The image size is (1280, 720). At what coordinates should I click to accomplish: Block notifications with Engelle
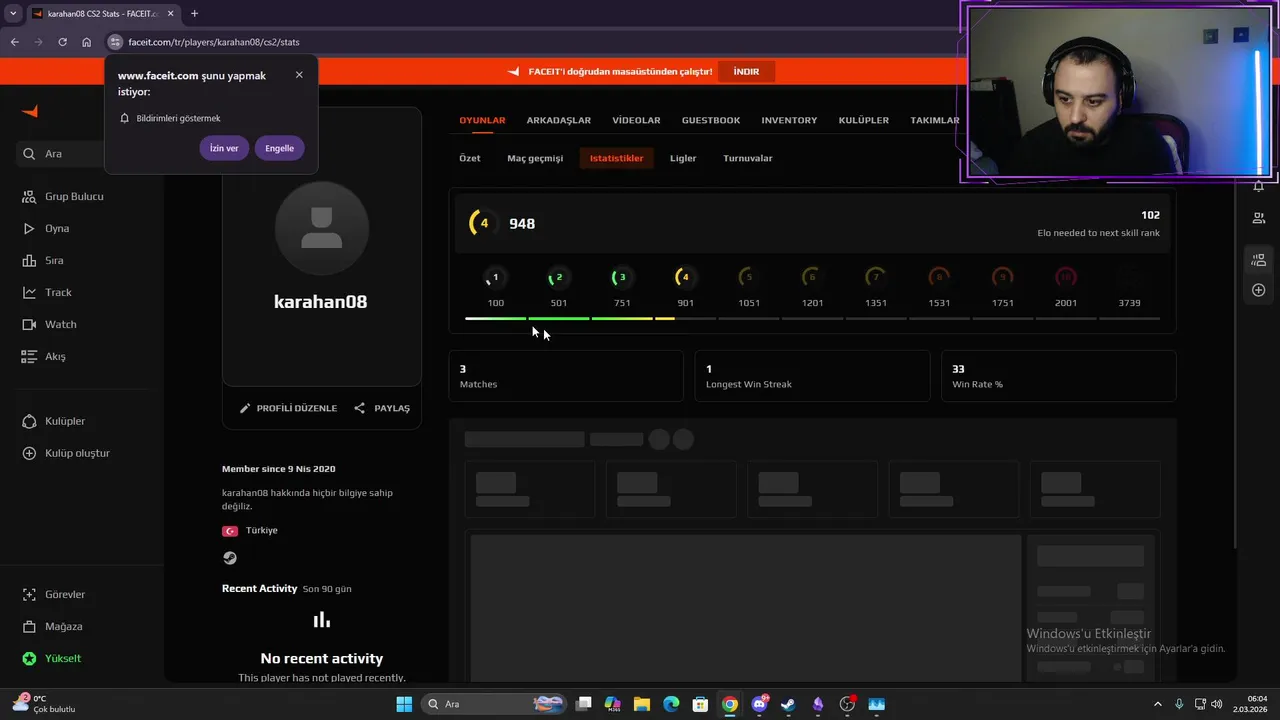(279, 148)
